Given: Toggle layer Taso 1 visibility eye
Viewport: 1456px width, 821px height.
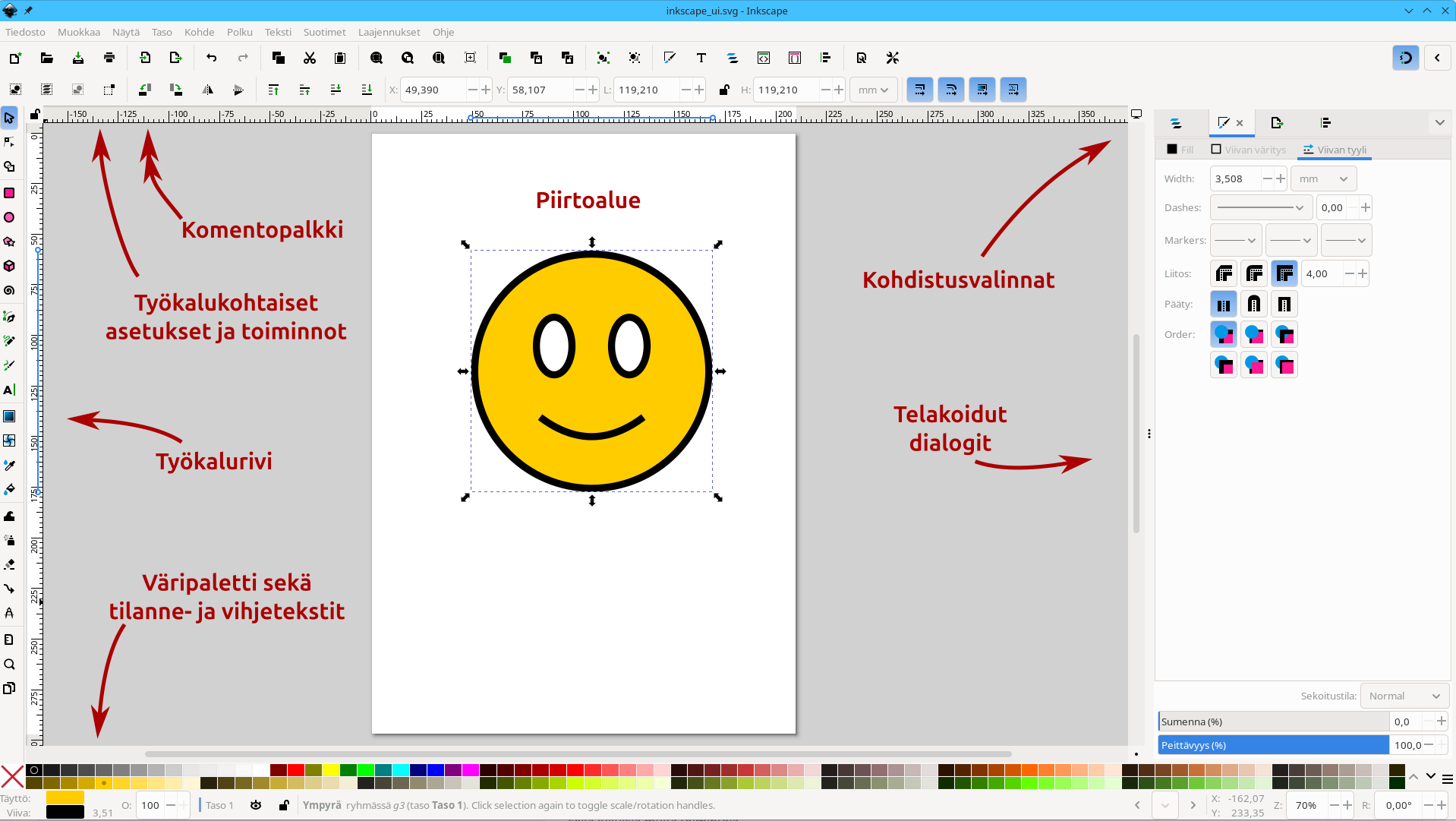Looking at the screenshot, I should click(x=256, y=805).
